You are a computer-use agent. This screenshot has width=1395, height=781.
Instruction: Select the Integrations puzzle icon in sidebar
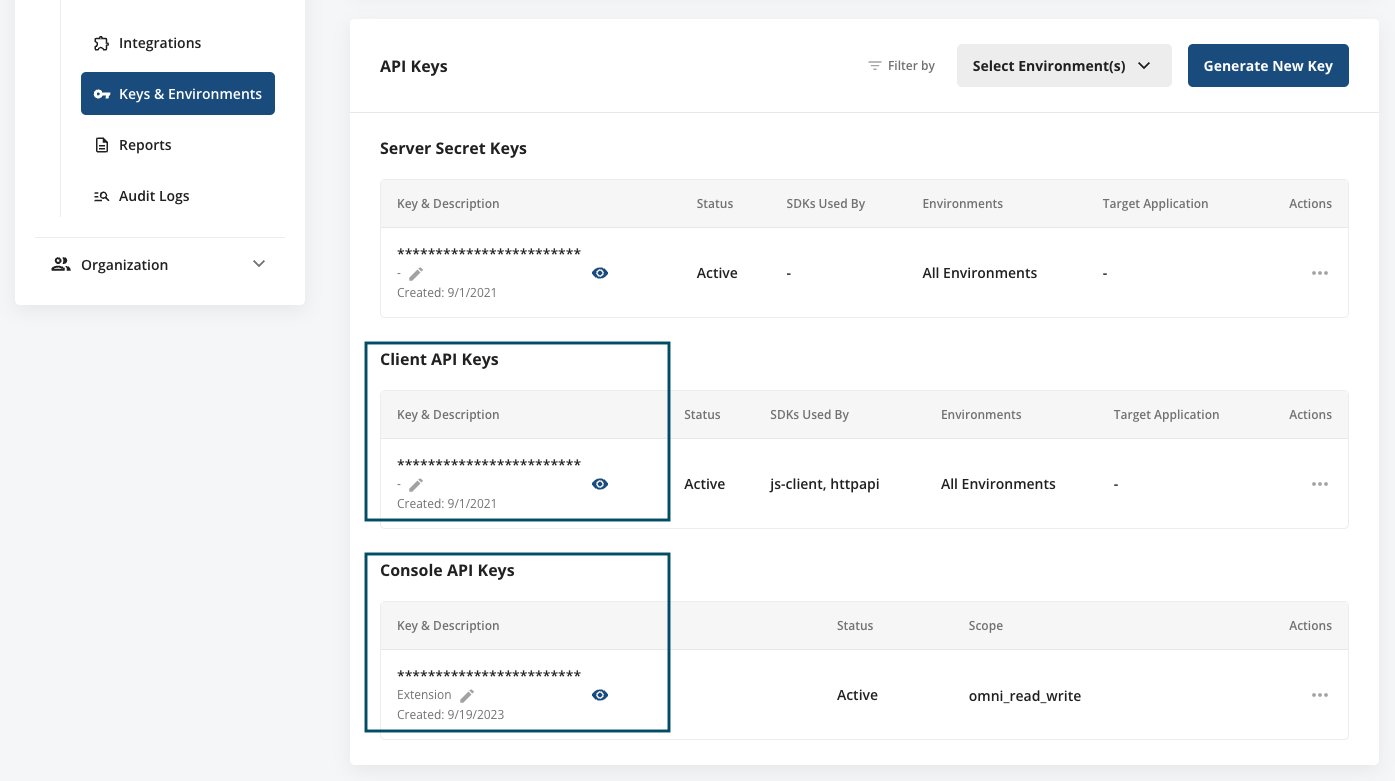[x=100, y=43]
